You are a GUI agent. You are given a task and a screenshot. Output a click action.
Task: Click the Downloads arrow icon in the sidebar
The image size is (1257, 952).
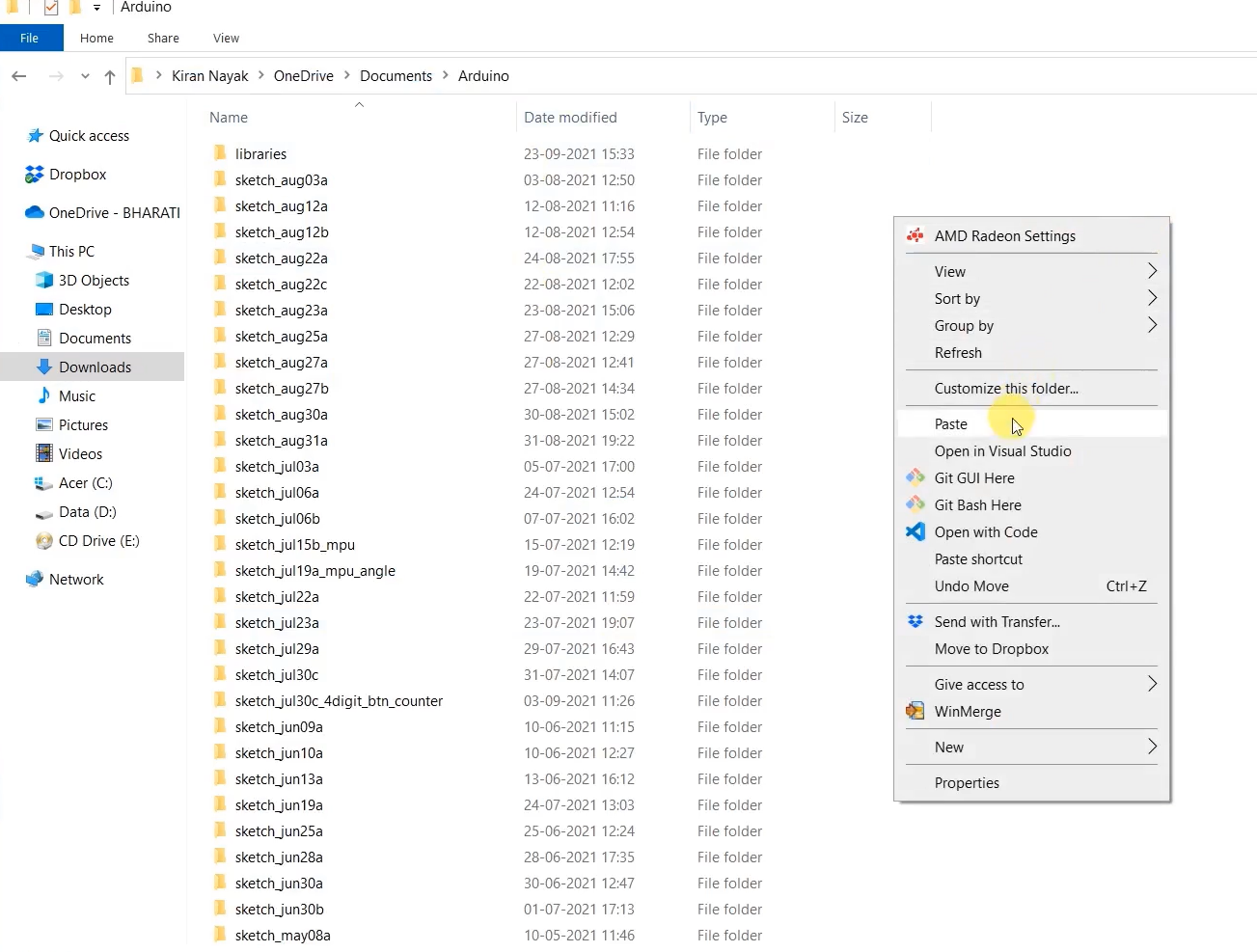coord(44,367)
